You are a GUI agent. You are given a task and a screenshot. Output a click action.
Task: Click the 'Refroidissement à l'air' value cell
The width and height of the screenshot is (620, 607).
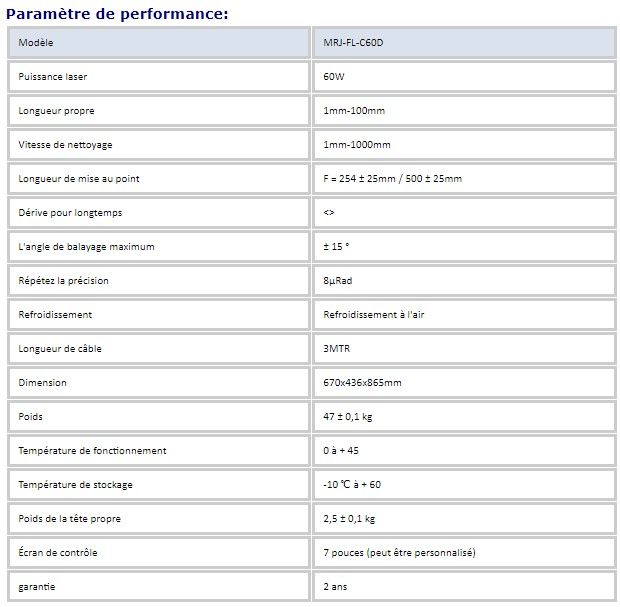click(367, 315)
